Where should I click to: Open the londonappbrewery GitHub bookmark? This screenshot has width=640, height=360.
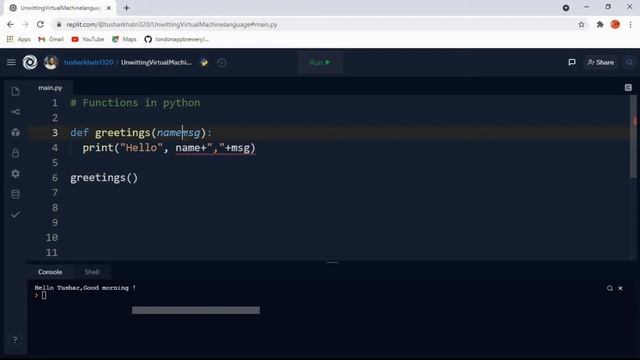[x=177, y=39]
